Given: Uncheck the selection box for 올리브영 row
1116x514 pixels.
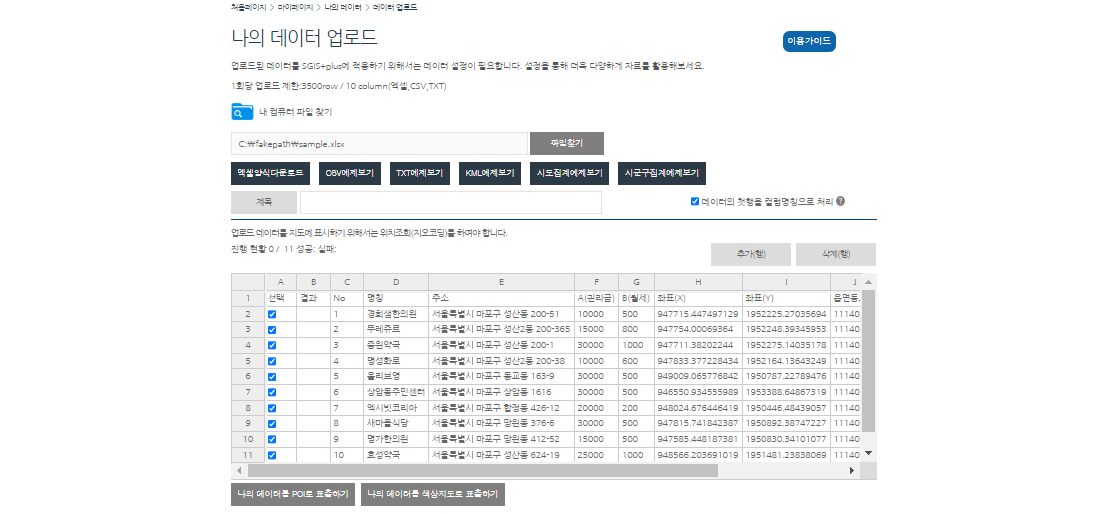Looking at the screenshot, I should pos(272,376).
